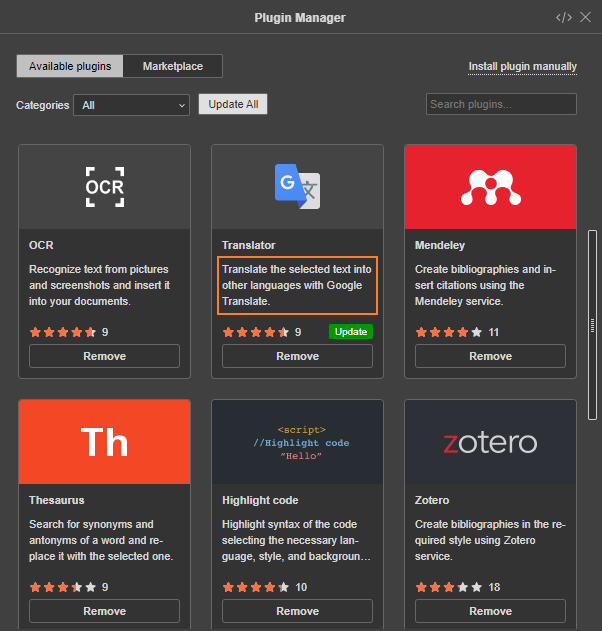Click the Categories label

43,105
